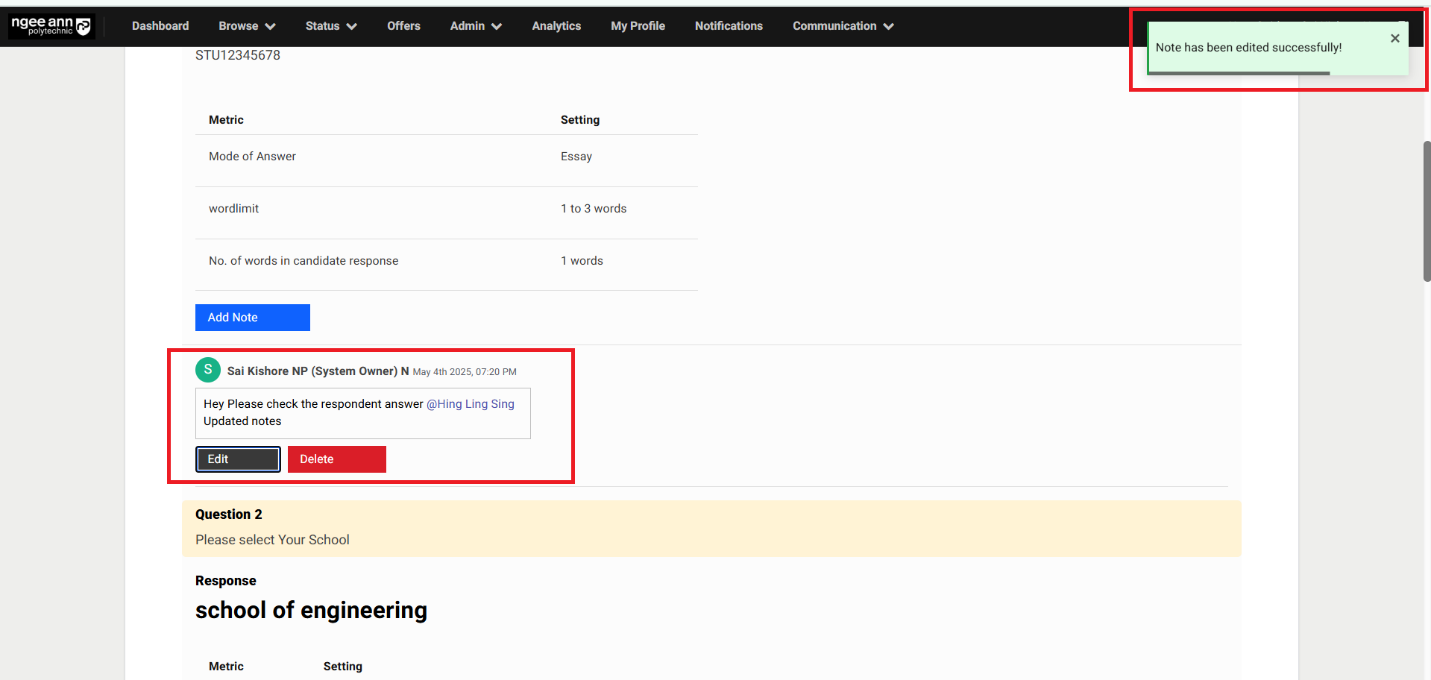1431x680 pixels.
Task: Open the Communication dropdown
Action: point(843,26)
